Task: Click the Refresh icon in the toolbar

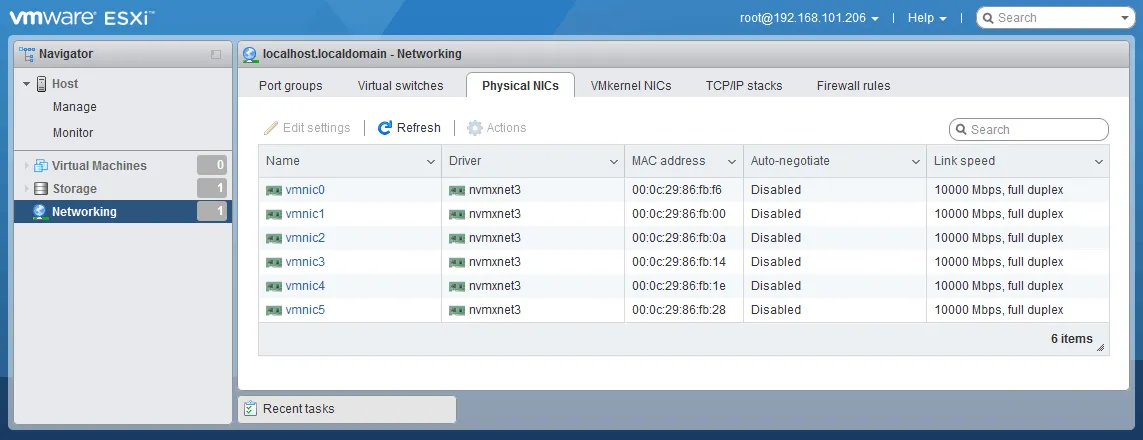Action: click(x=385, y=128)
